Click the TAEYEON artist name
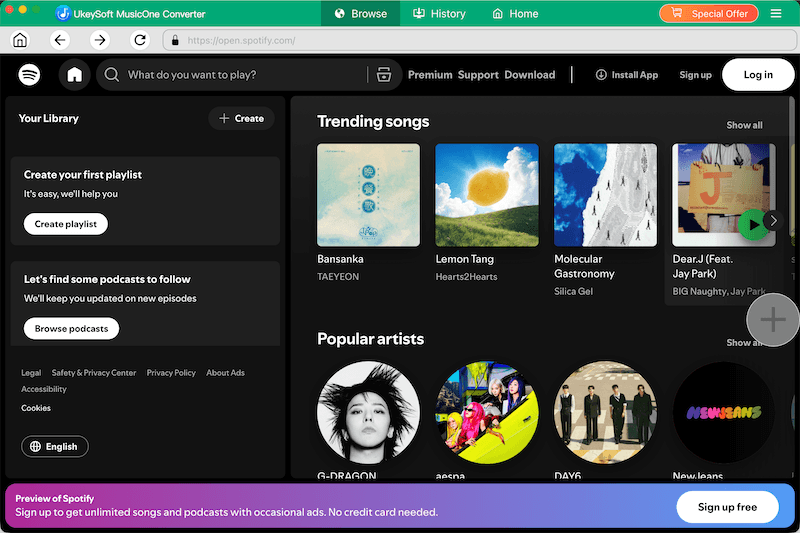 [x=338, y=276]
